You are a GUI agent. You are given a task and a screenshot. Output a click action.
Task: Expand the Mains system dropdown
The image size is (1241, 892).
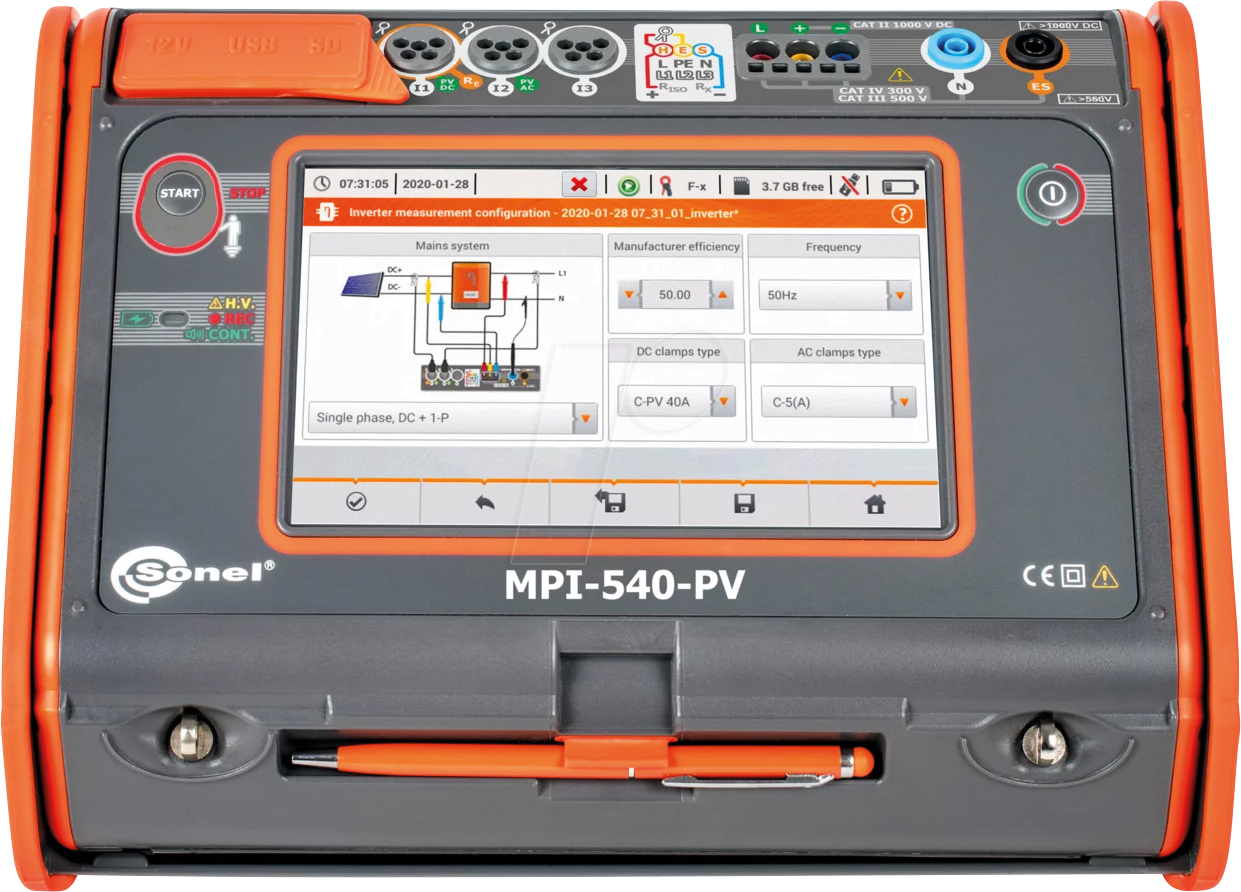pyautogui.click(x=584, y=418)
